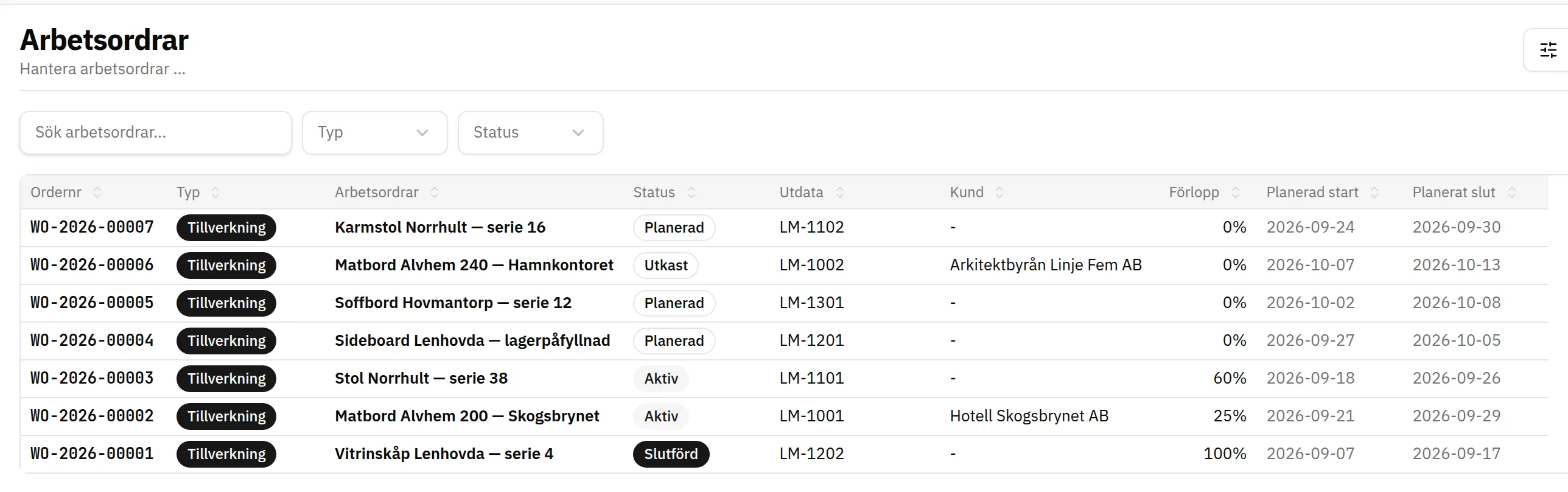Click Tillverkning badge in WO-2026-00006 row
Screen dimensions: 1568x492
[x=226, y=265]
